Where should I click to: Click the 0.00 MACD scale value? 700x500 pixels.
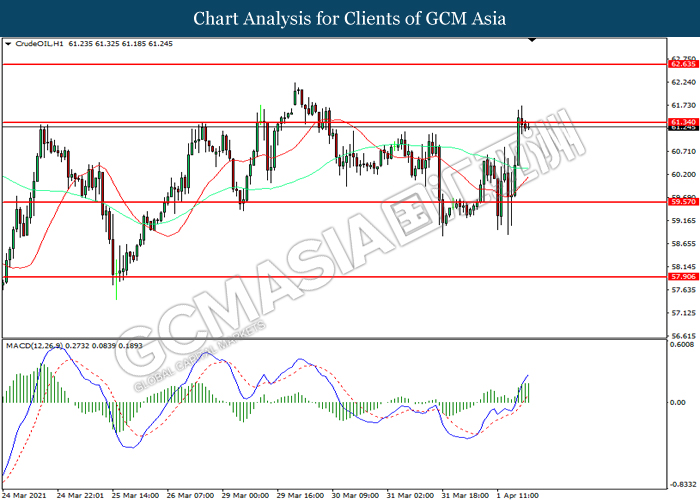click(678, 402)
